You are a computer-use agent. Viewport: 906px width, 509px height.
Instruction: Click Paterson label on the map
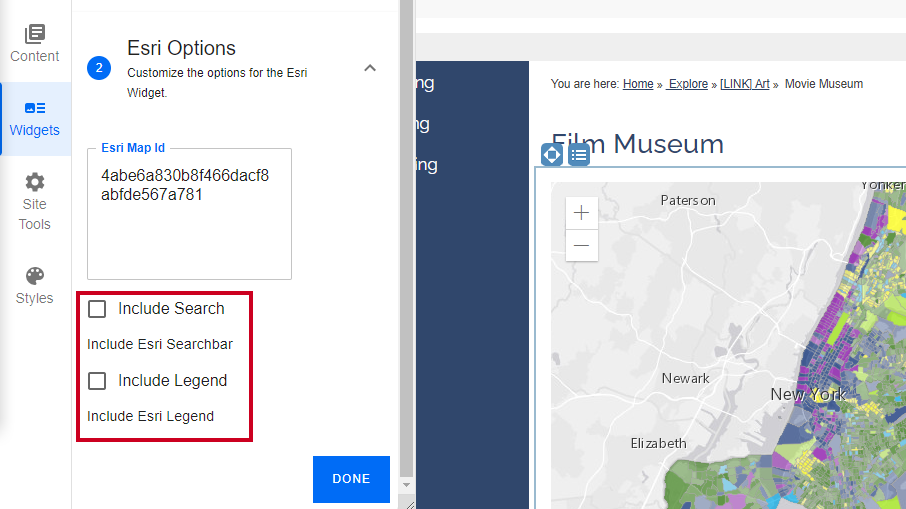pyautogui.click(x=688, y=200)
